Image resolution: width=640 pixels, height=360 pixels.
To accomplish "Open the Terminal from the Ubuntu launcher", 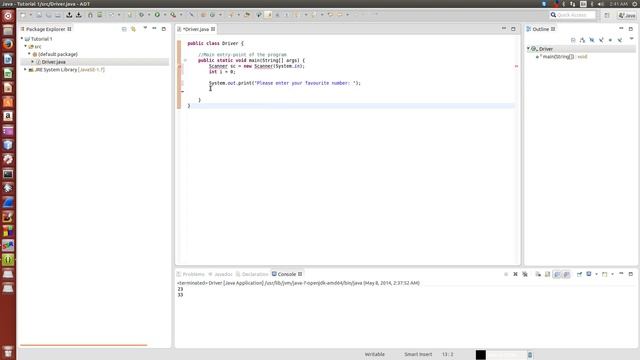I will point(8,174).
